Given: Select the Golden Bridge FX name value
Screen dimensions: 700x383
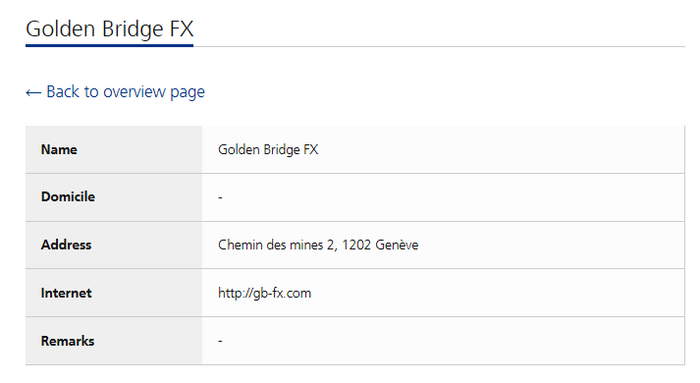Looking at the screenshot, I should [268, 150].
